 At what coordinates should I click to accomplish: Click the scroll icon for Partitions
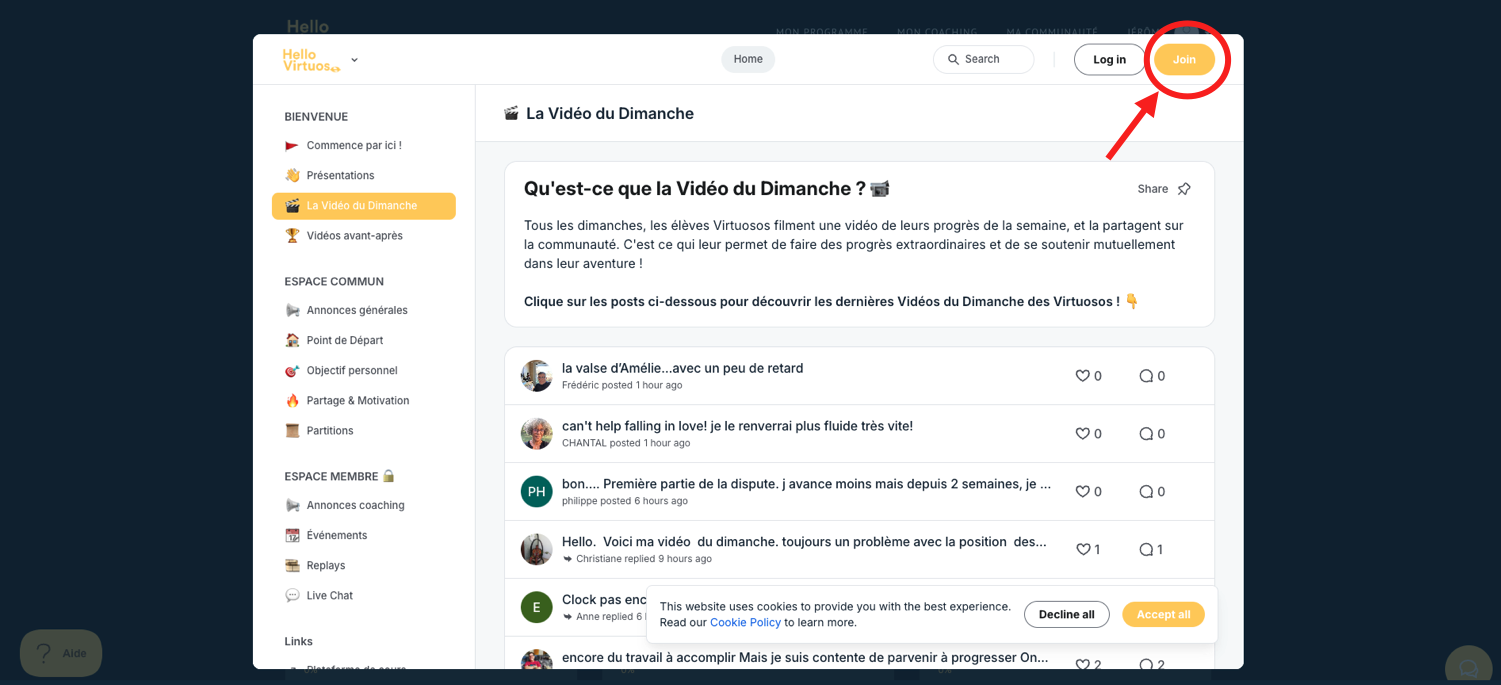tap(292, 430)
